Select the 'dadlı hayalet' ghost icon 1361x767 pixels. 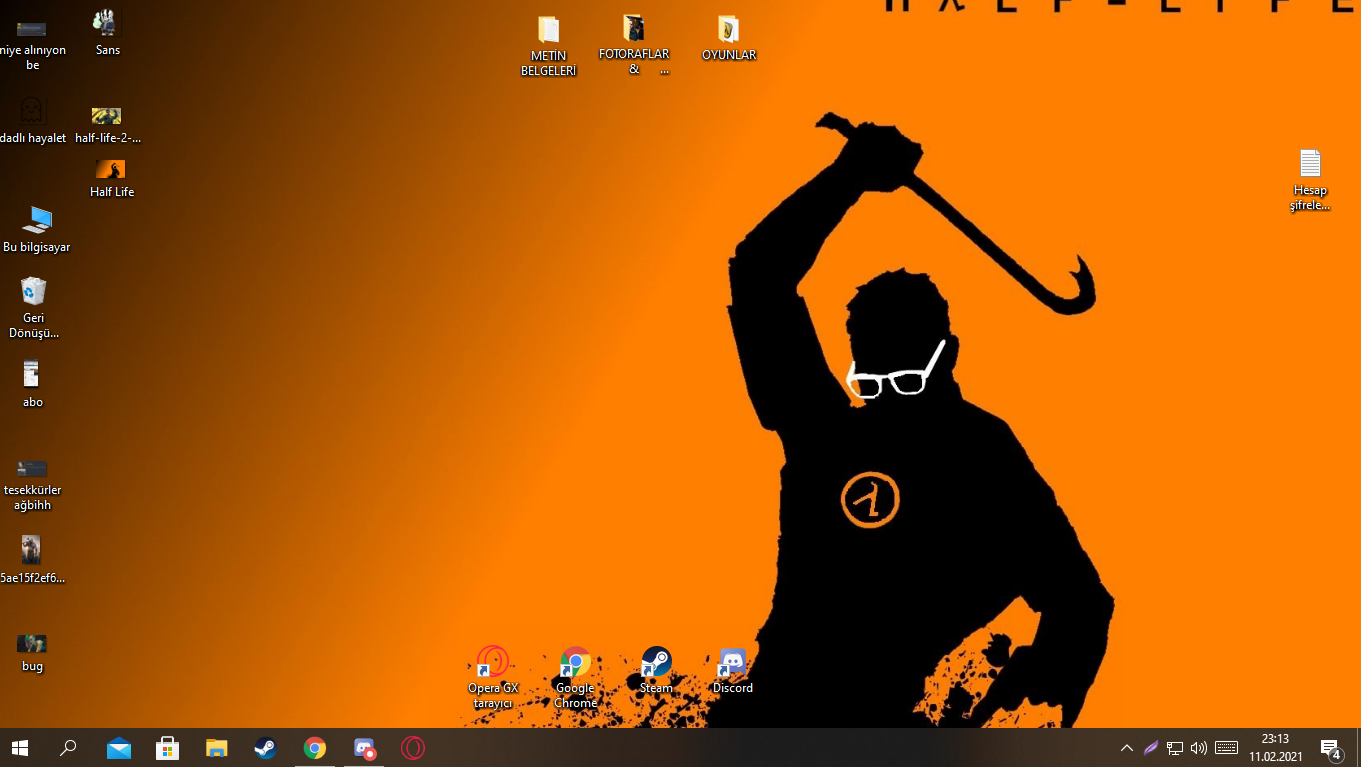tap(33, 120)
